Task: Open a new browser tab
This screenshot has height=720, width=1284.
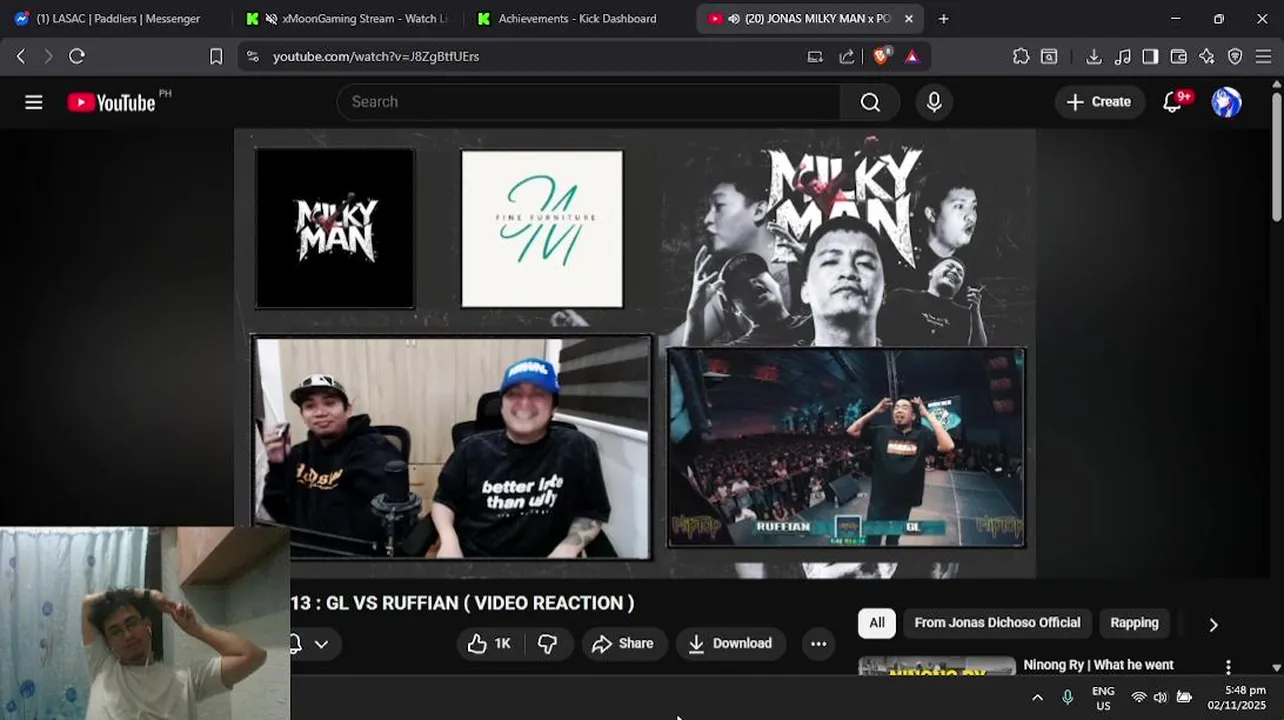Action: [x=943, y=18]
